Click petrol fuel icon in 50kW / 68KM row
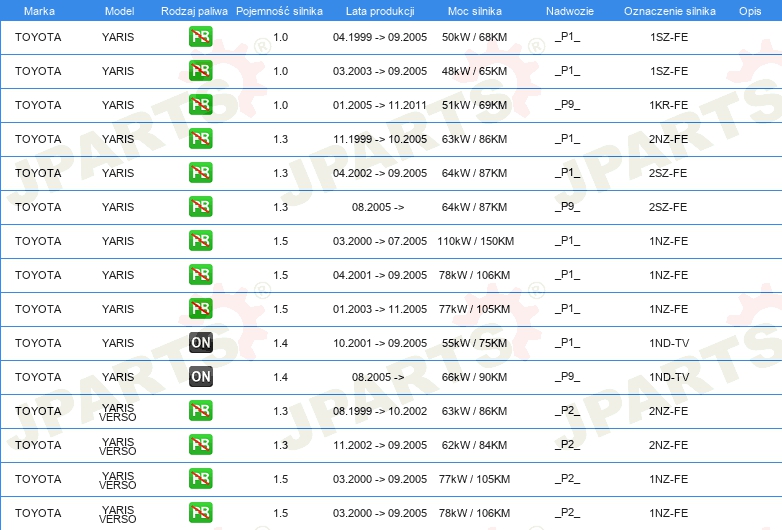This screenshot has width=782, height=530. click(200, 37)
